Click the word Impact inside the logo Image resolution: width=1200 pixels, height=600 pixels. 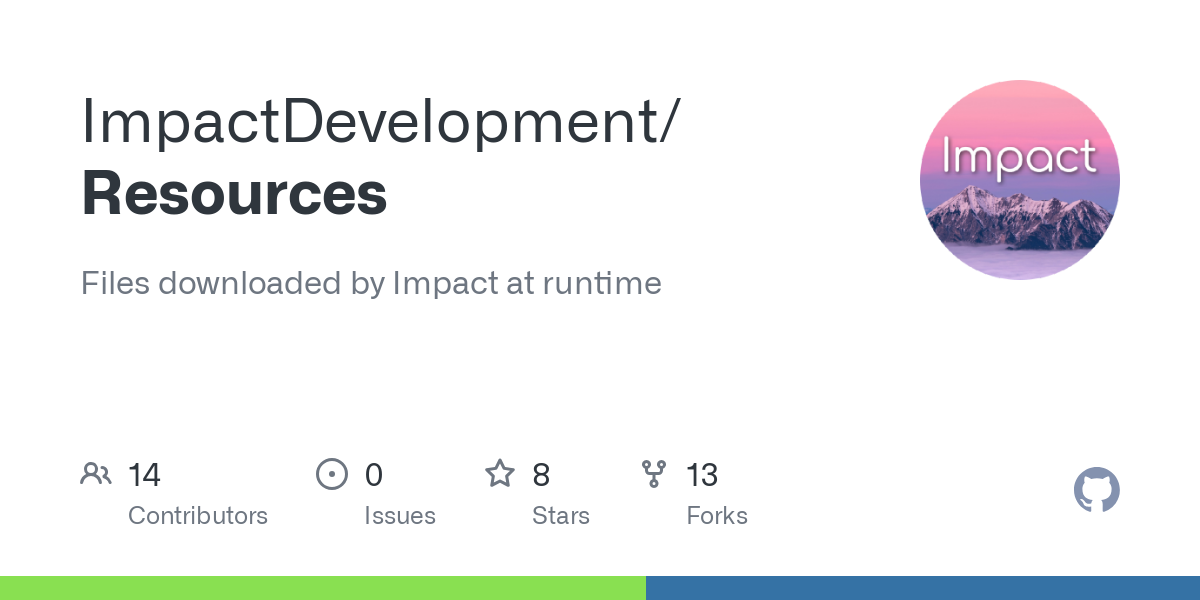pyautogui.click(x=1019, y=157)
